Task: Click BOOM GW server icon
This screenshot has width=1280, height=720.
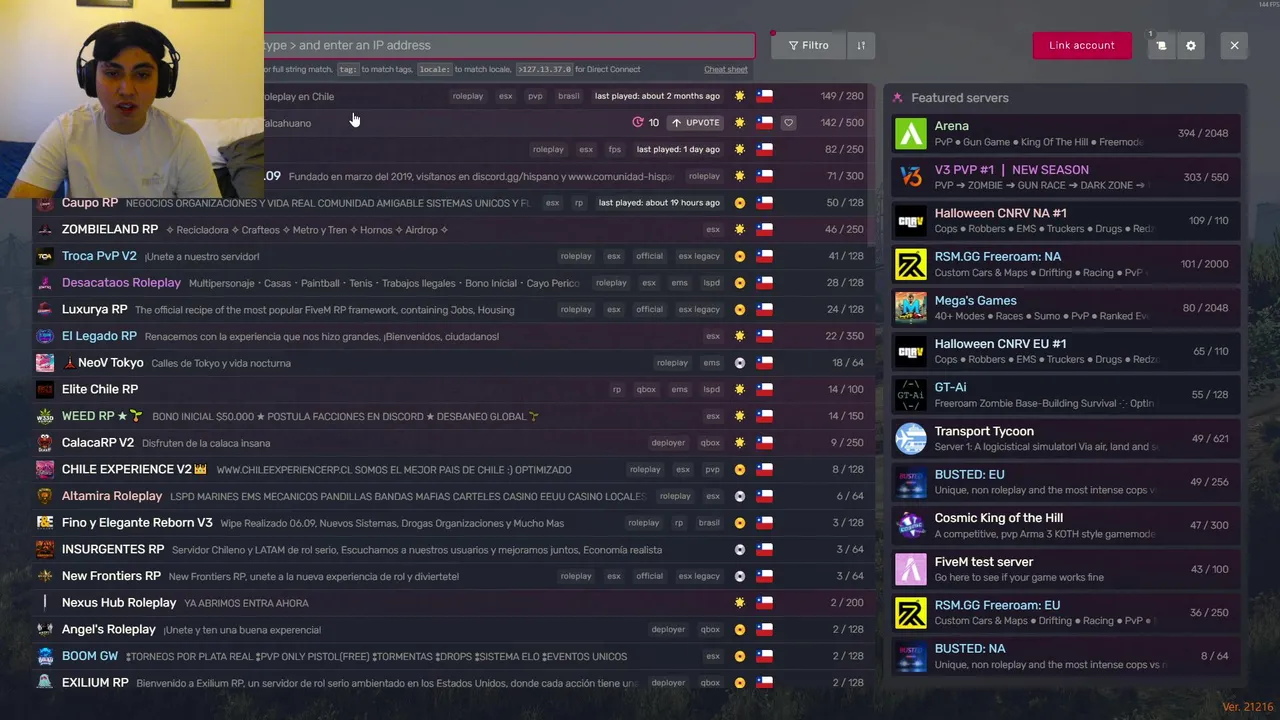Action: [45, 656]
